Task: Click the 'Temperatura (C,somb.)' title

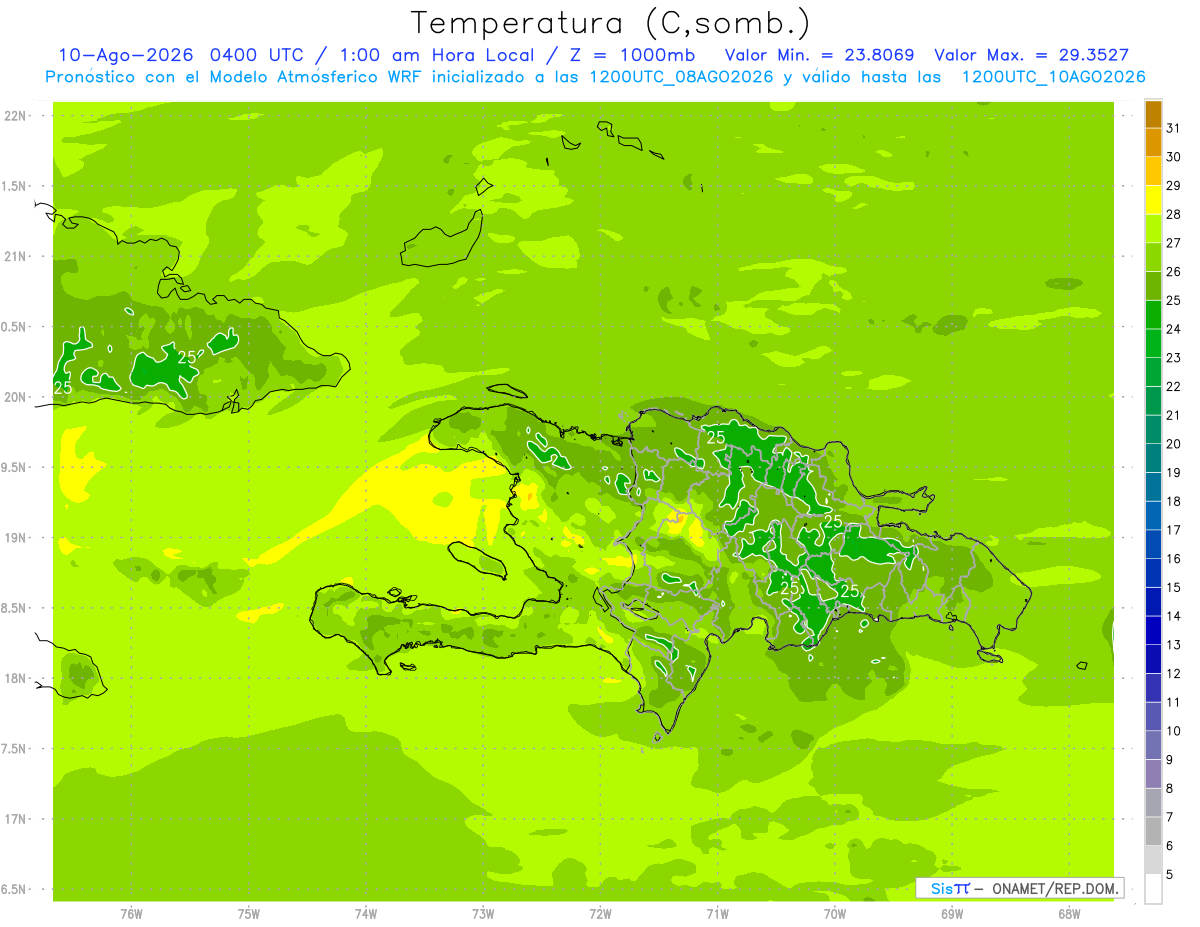Action: [611, 23]
